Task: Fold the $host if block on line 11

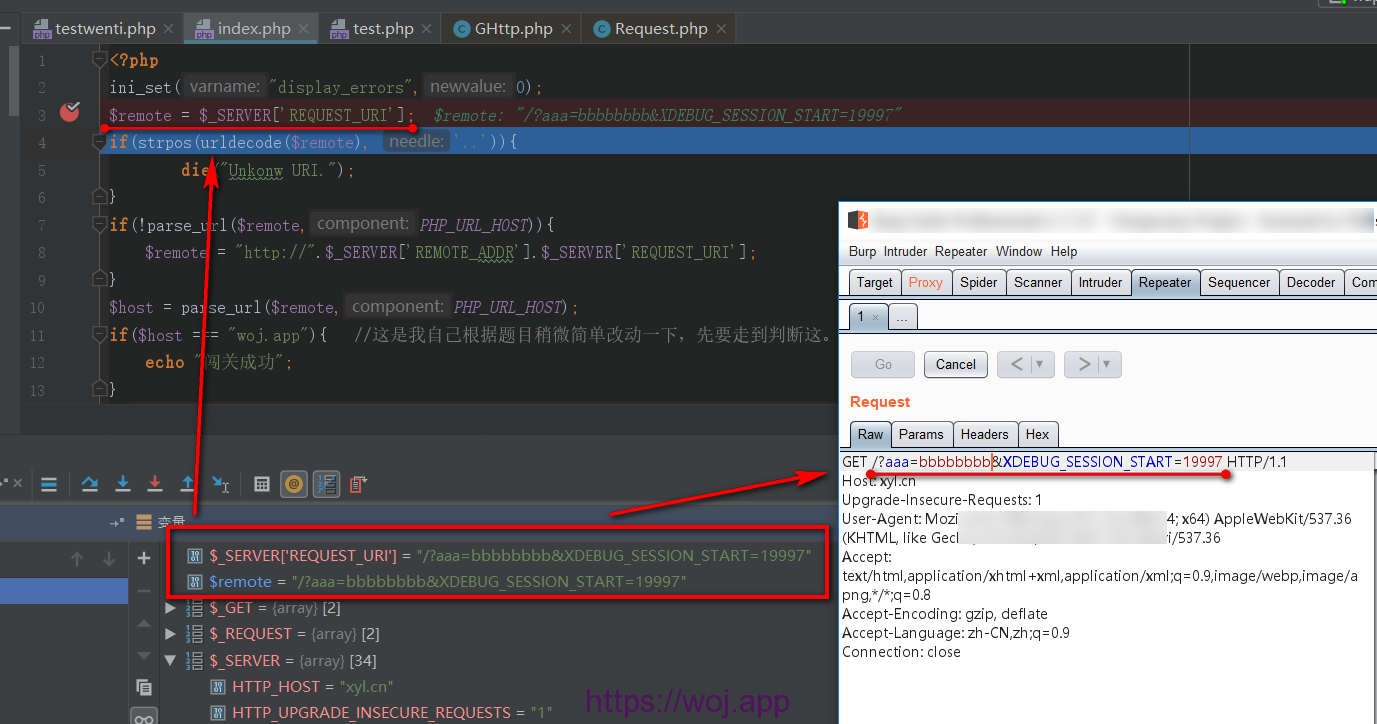Action: tap(99, 334)
